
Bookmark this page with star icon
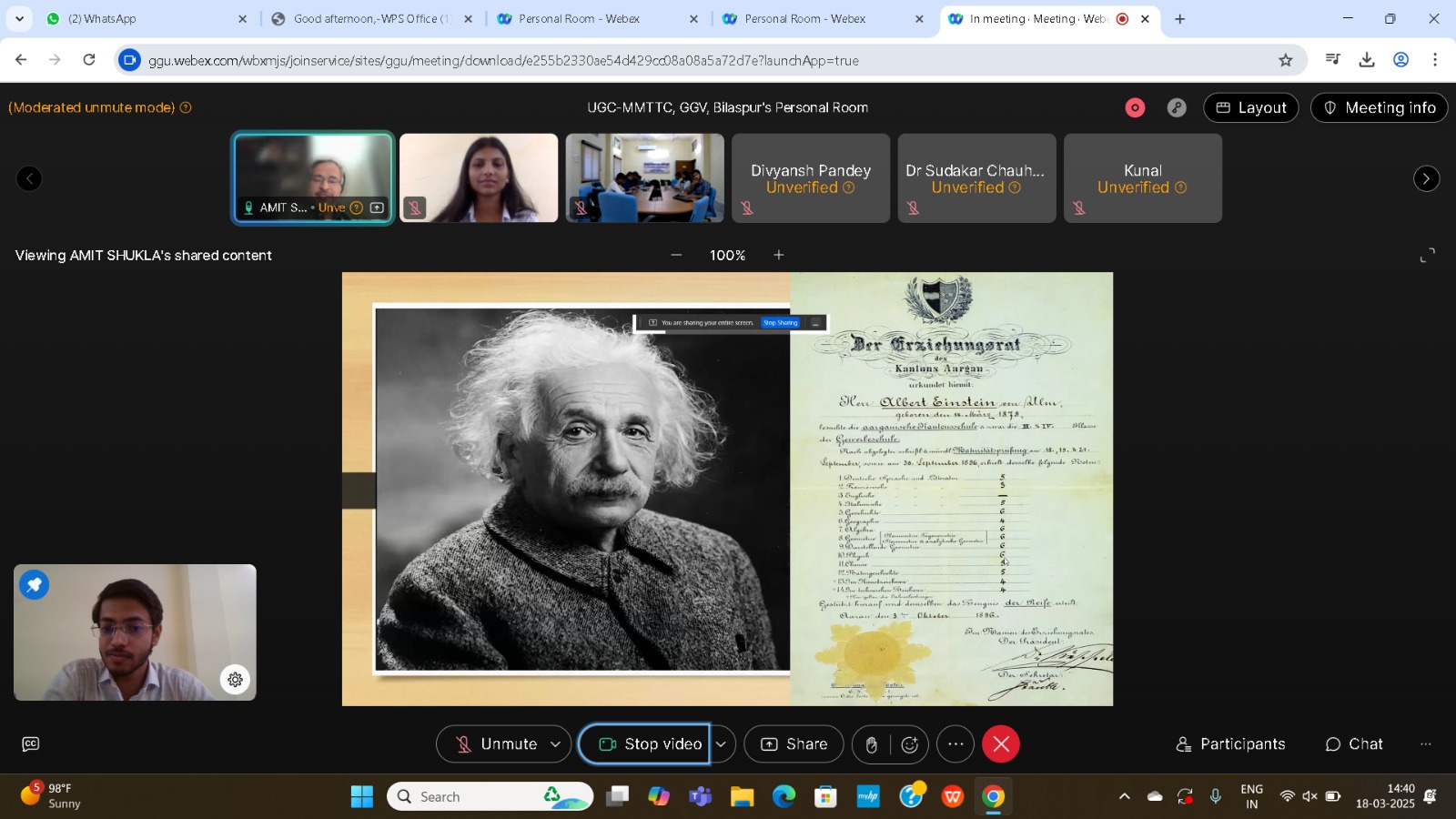coord(1286,60)
